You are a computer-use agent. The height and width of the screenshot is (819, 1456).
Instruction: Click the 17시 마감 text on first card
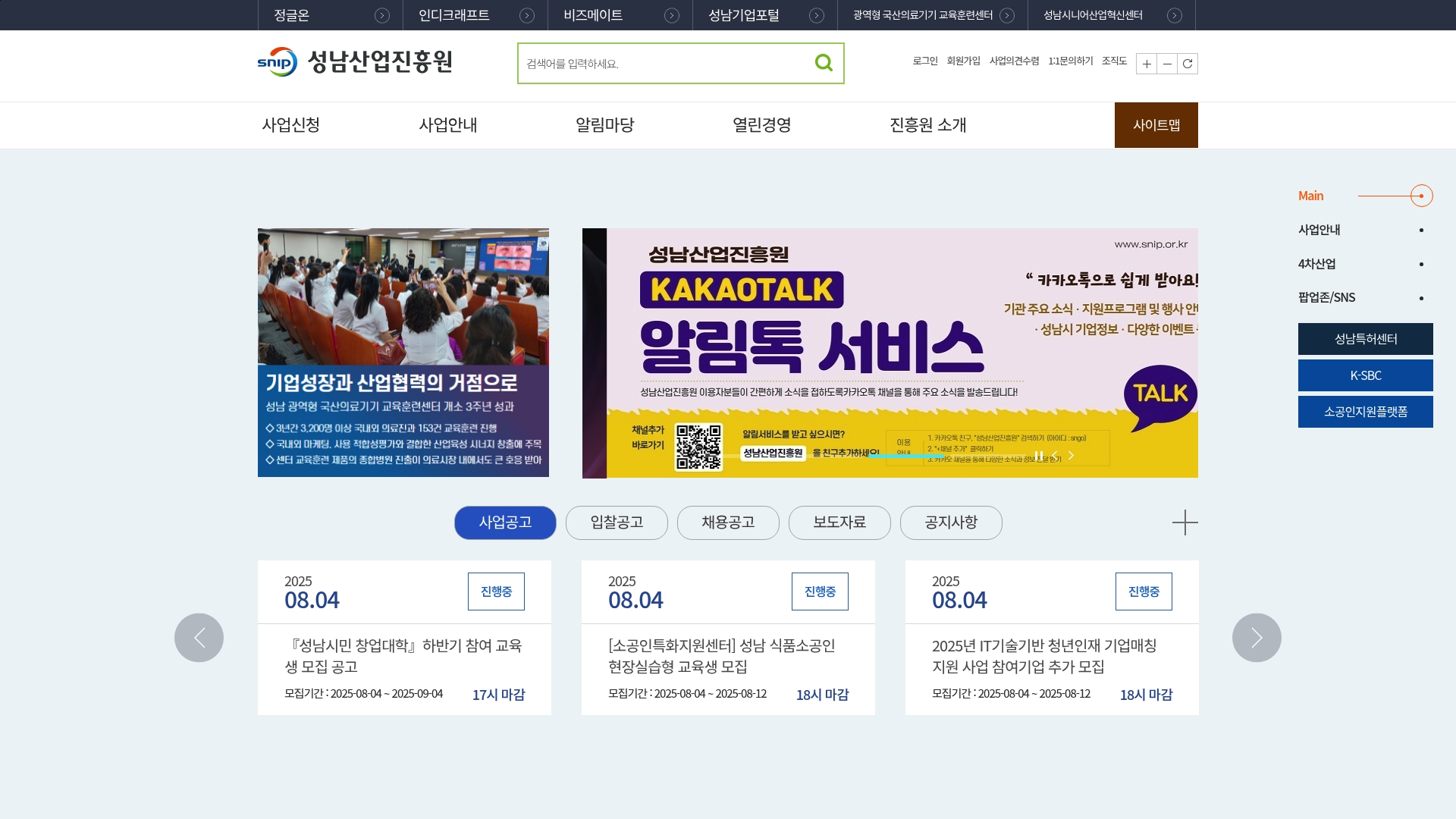click(498, 695)
